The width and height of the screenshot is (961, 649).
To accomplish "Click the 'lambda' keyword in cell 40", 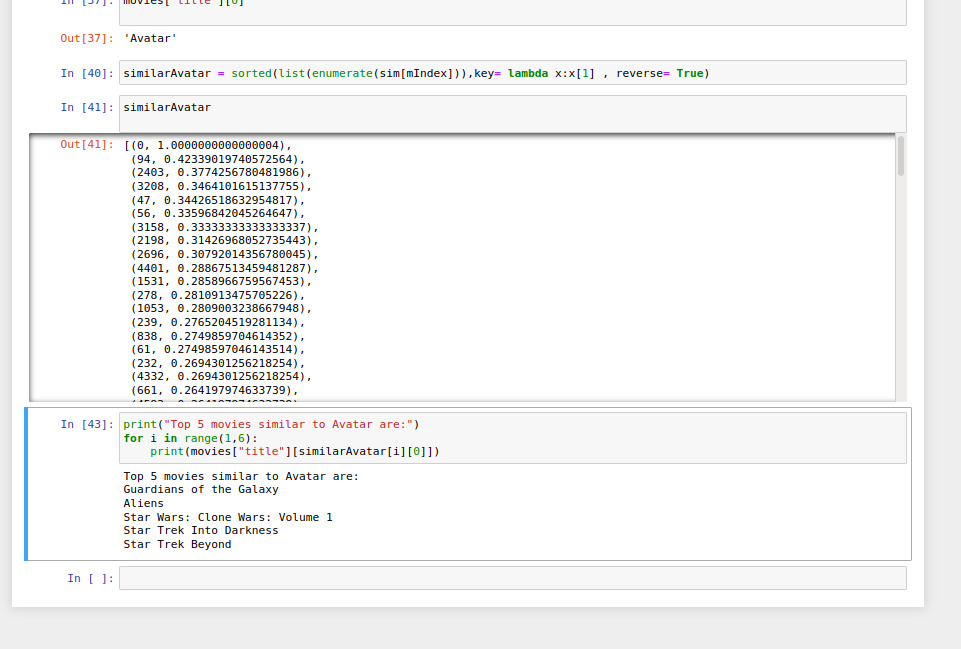I will (x=528, y=73).
